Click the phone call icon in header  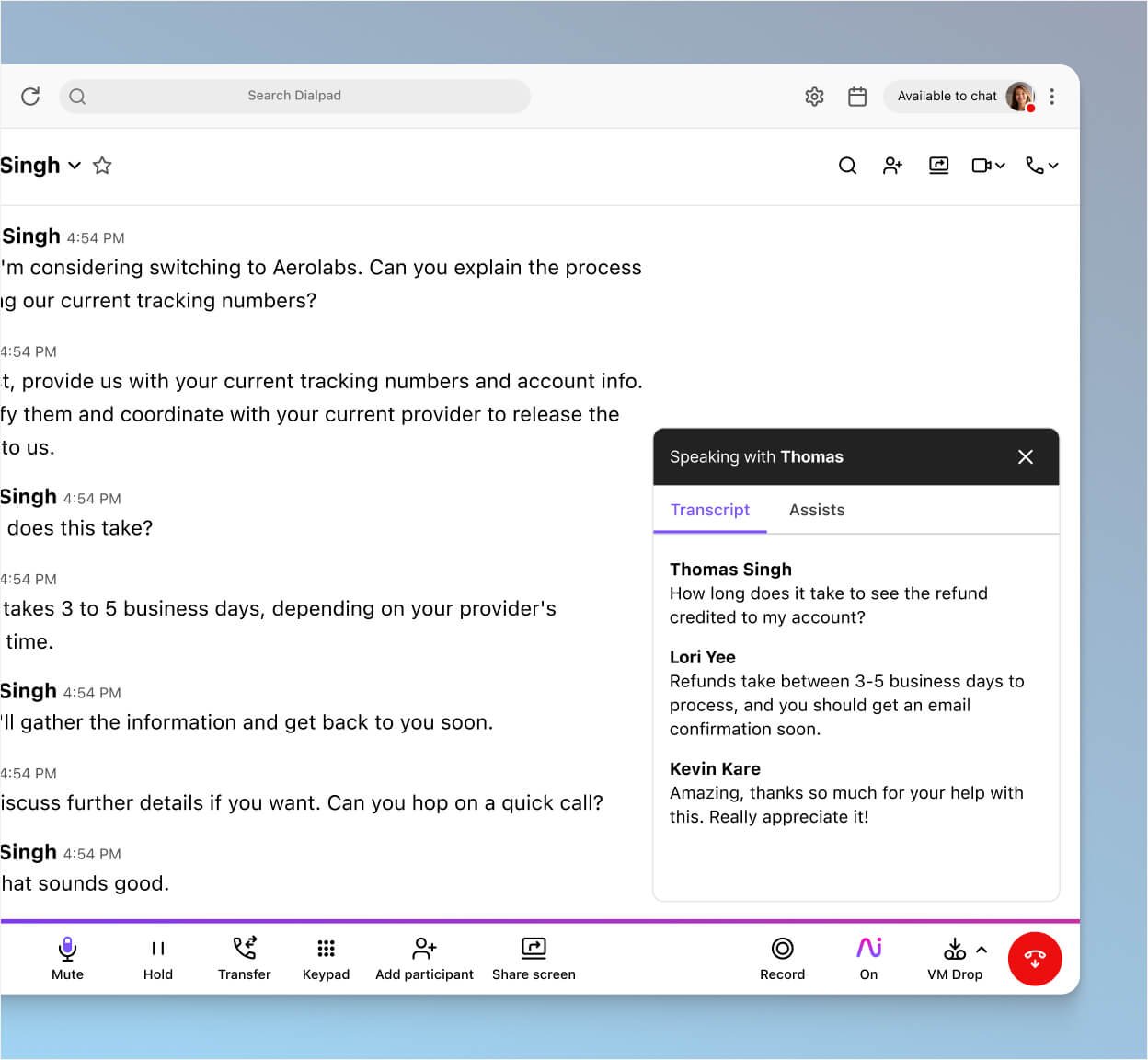(x=1035, y=166)
